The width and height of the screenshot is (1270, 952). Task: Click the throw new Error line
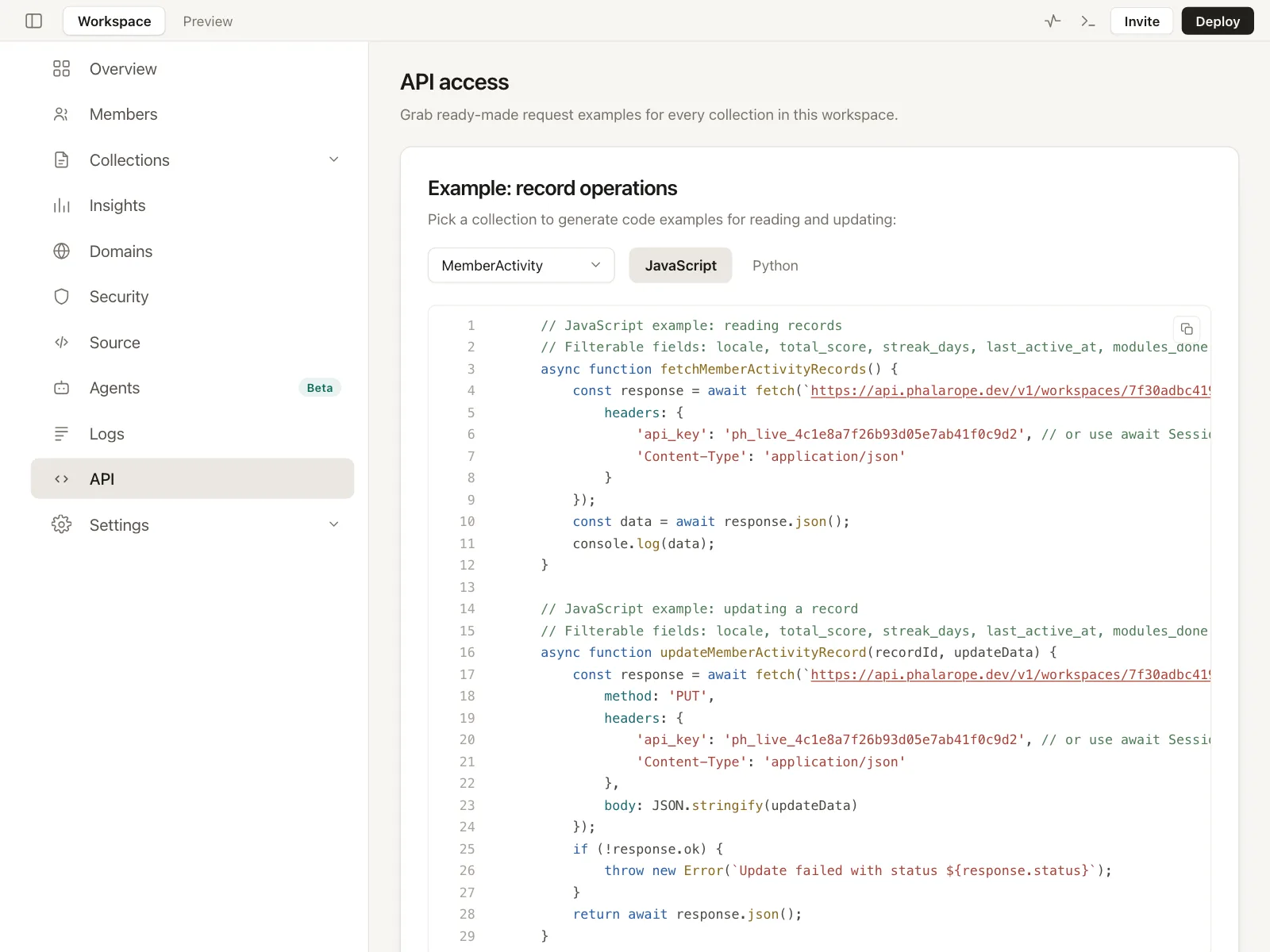pyautogui.click(x=858, y=870)
